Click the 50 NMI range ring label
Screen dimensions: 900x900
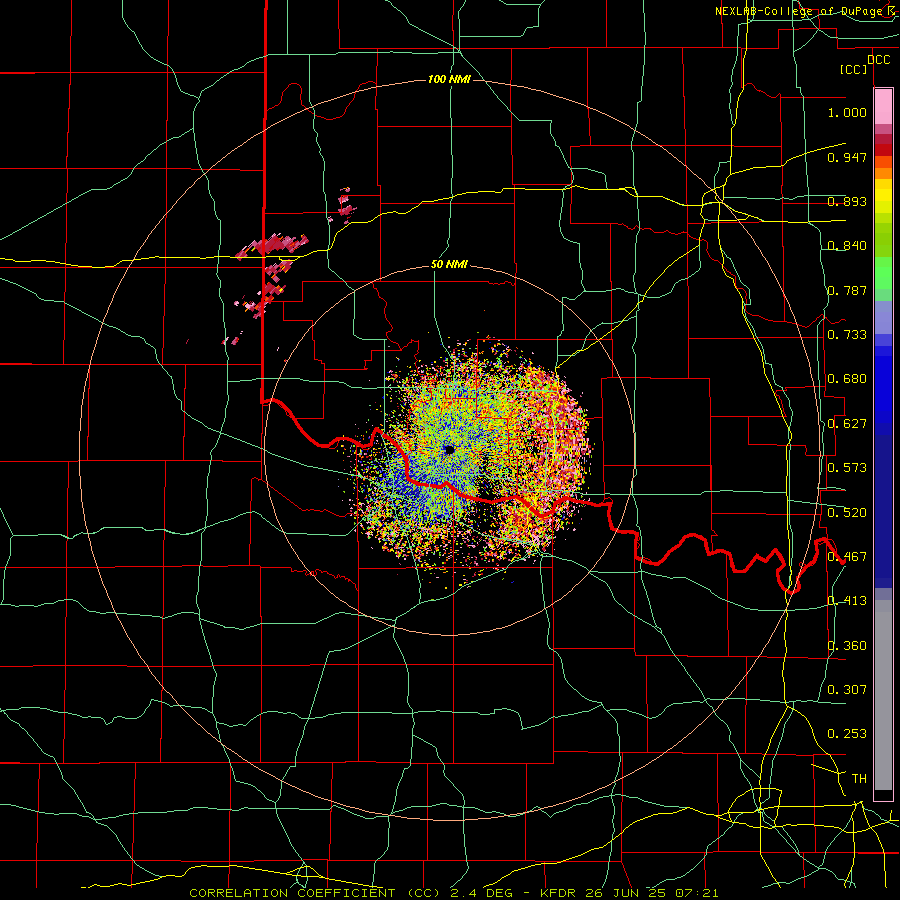449,265
